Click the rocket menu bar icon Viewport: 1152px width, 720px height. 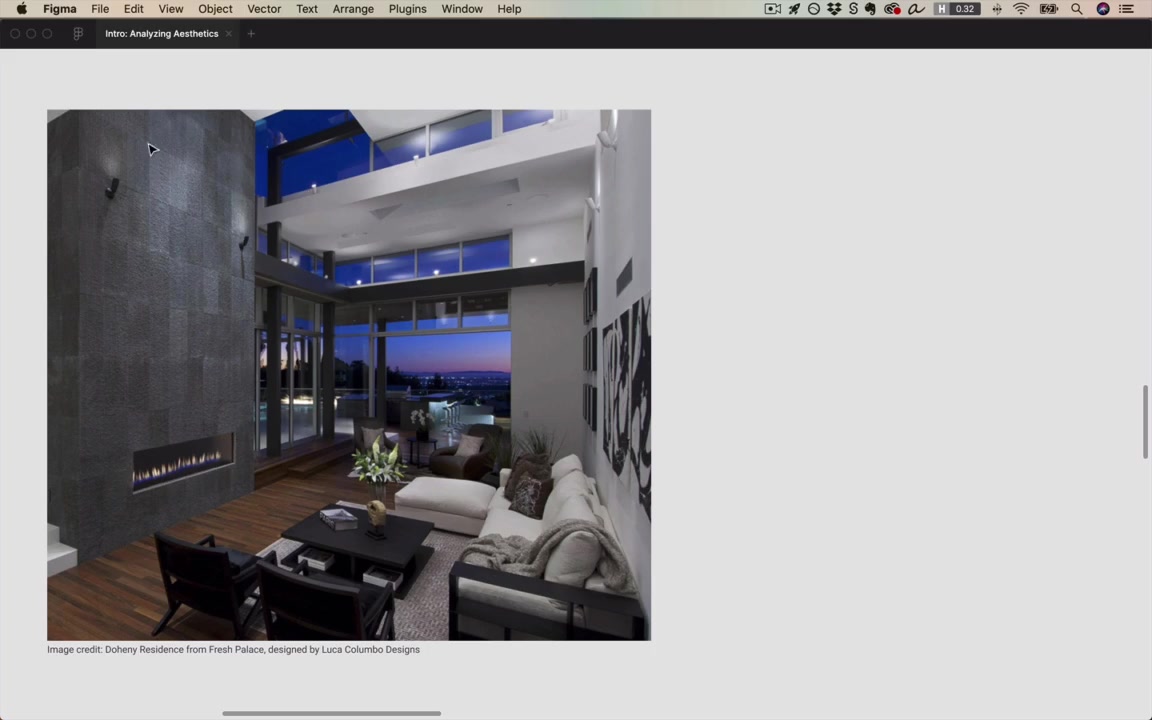(794, 9)
